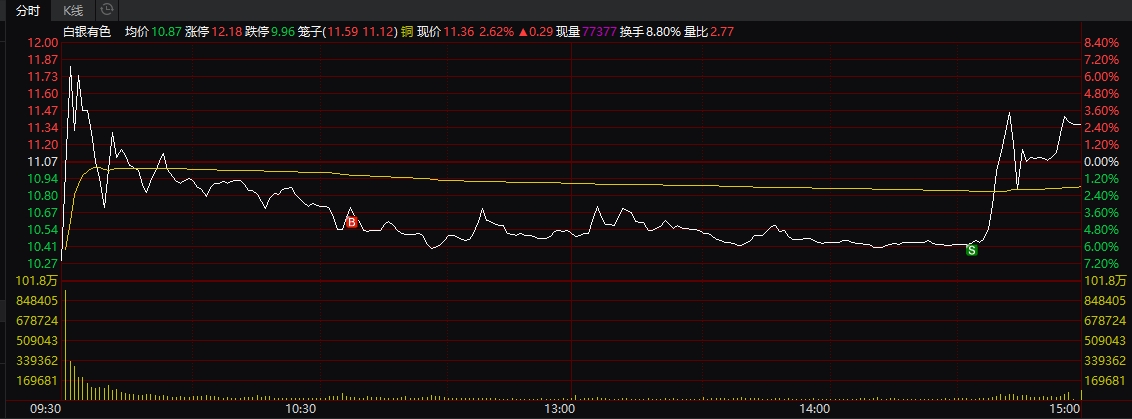Click the 15:00 time axis label

[x=1066, y=409]
